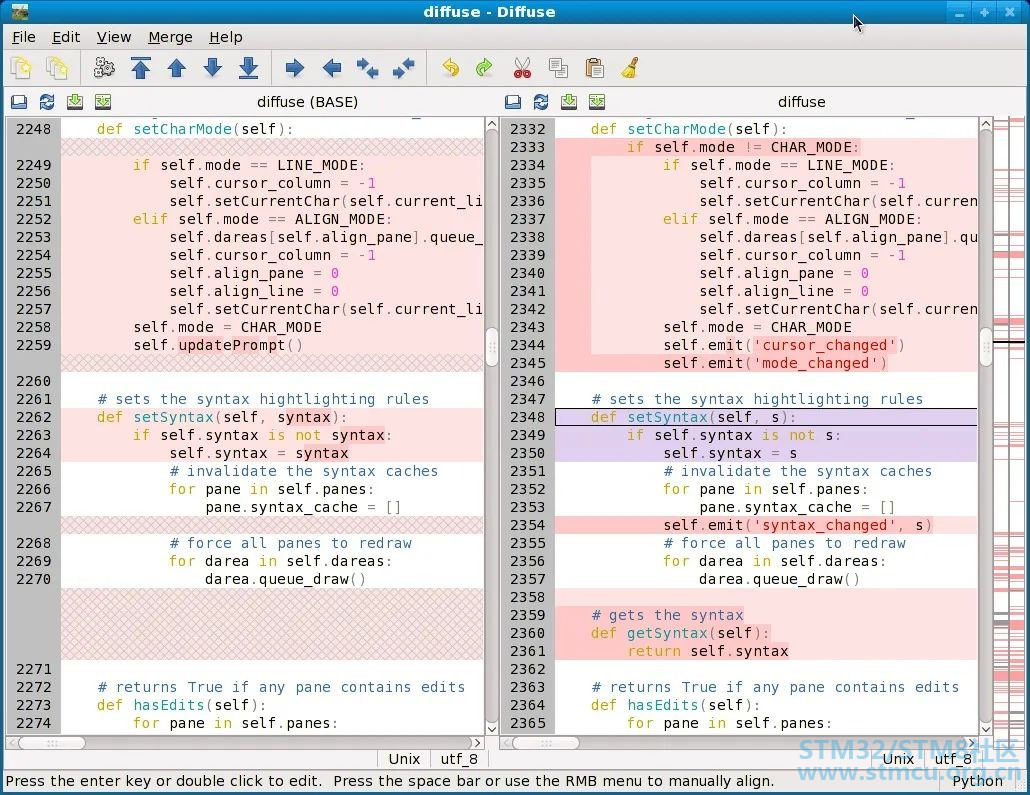The width and height of the screenshot is (1030, 795).
Task: Click the paste clipboard icon
Action: coord(594,68)
